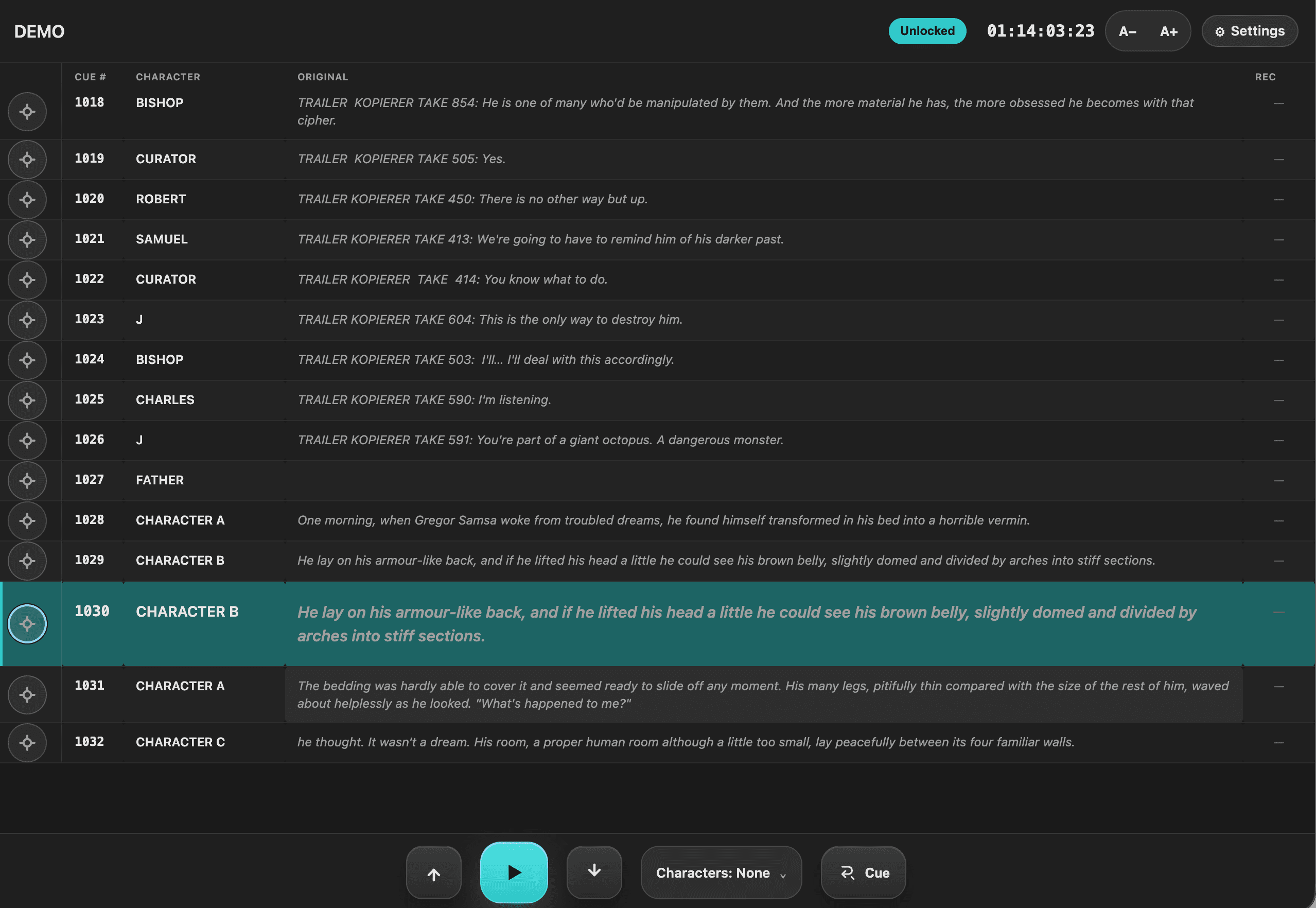The image size is (1316, 908).
Task: Go to previous cue with up arrow
Action: (x=433, y=872)
